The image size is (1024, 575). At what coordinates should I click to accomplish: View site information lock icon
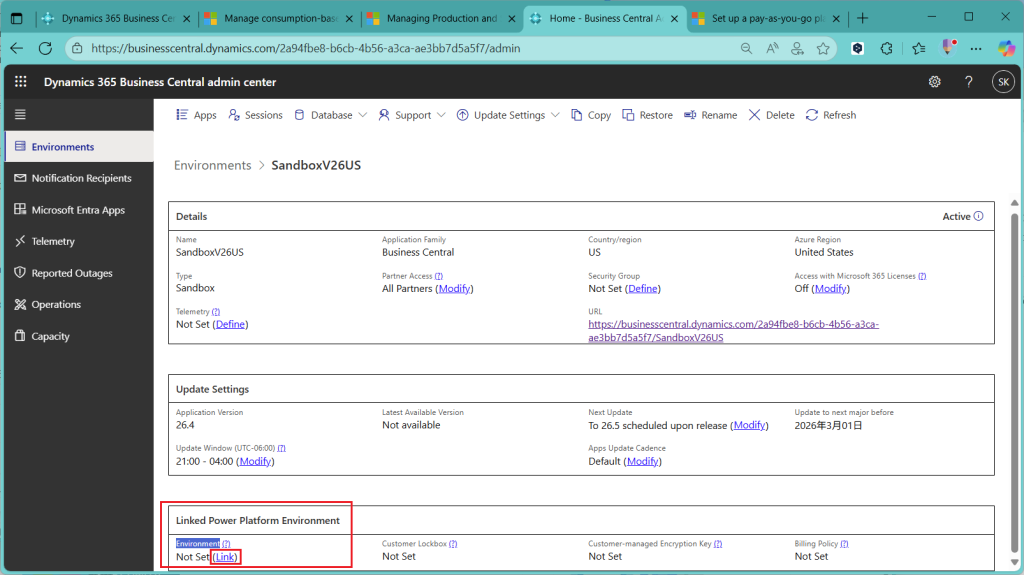point(77,48)
